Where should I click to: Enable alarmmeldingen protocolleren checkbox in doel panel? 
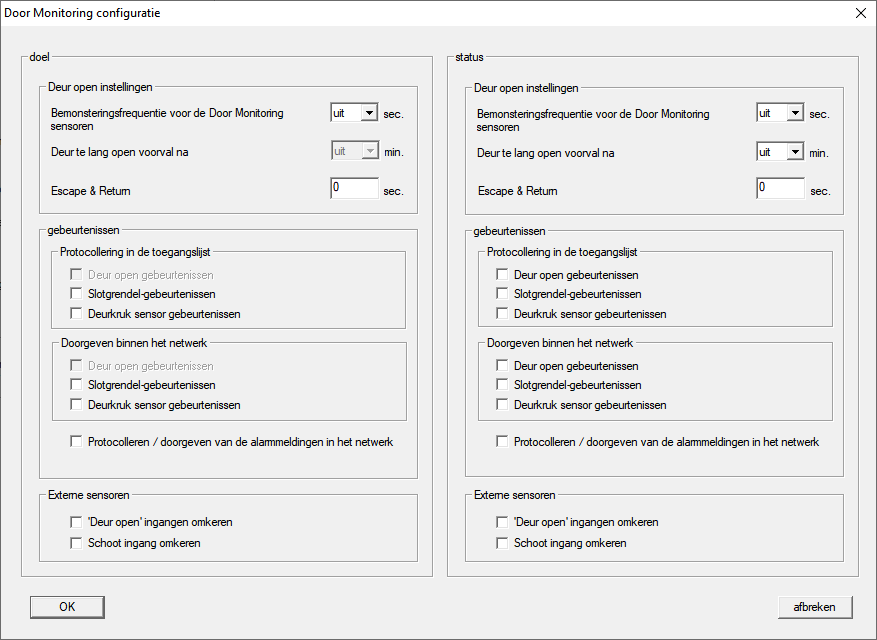[77, 442]
